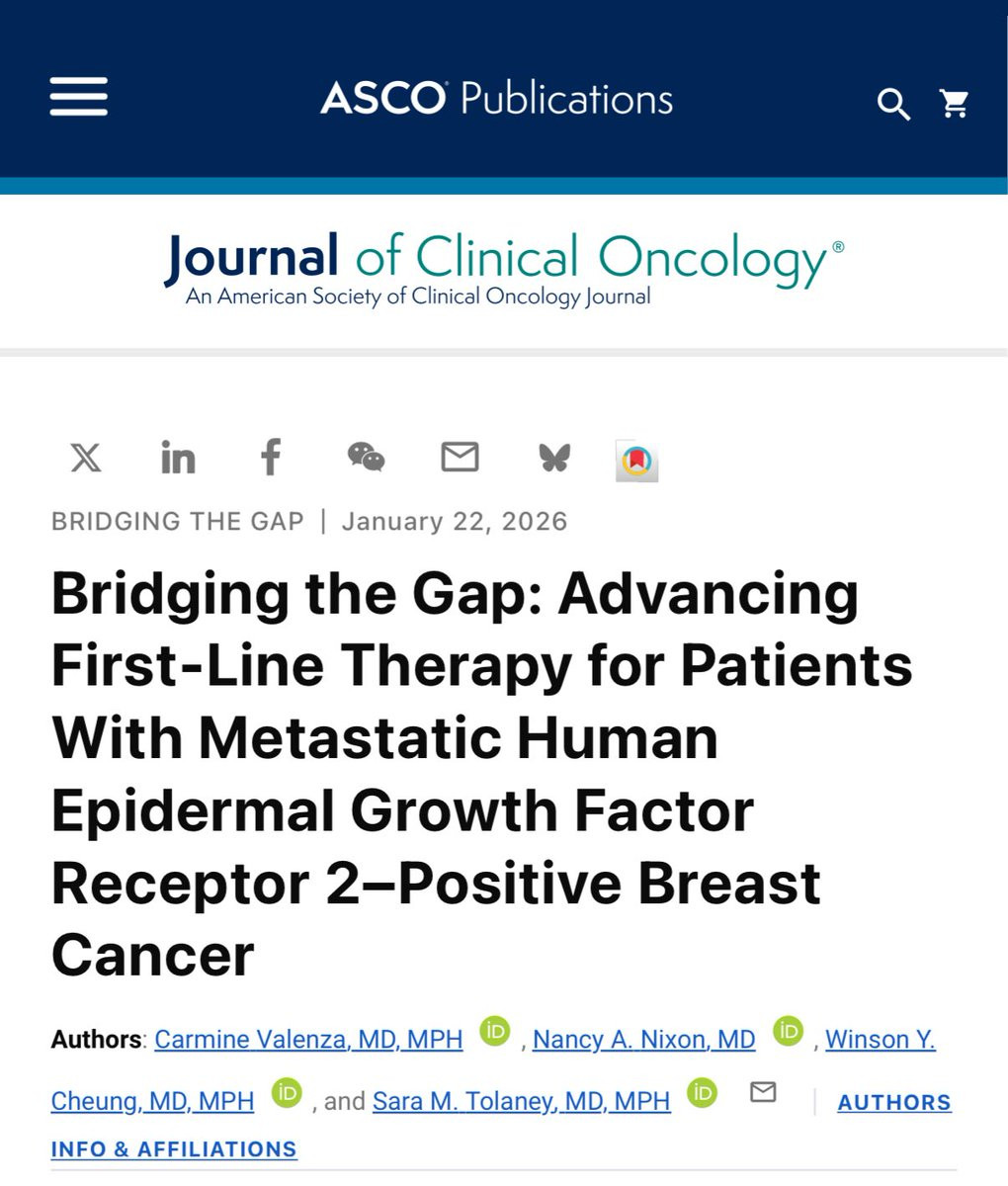Share article on X
This screenshot has height=1186, width=1008.
[x=86, y=458]
